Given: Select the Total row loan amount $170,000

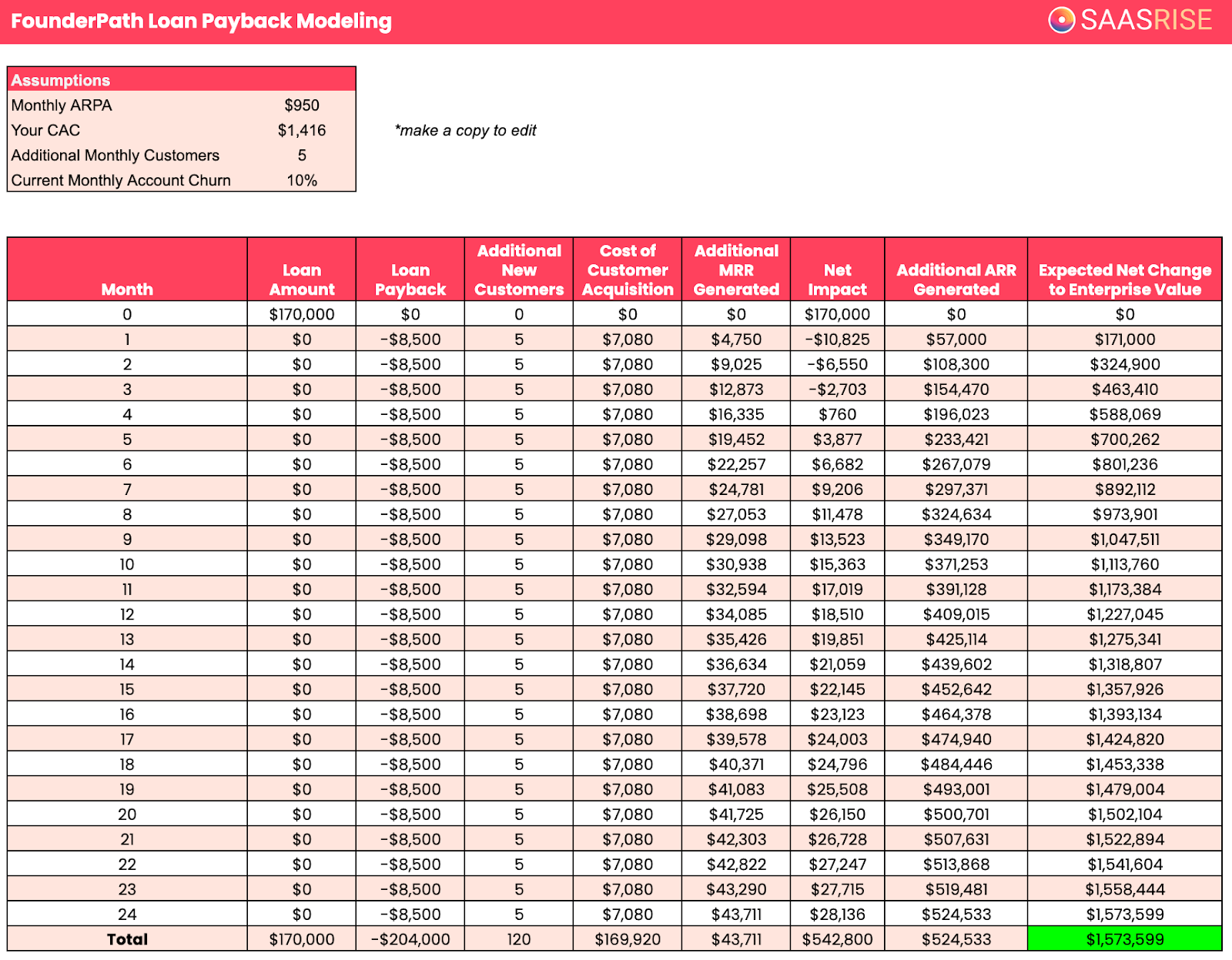Looking at the screenshot, I should coord(302,939).
